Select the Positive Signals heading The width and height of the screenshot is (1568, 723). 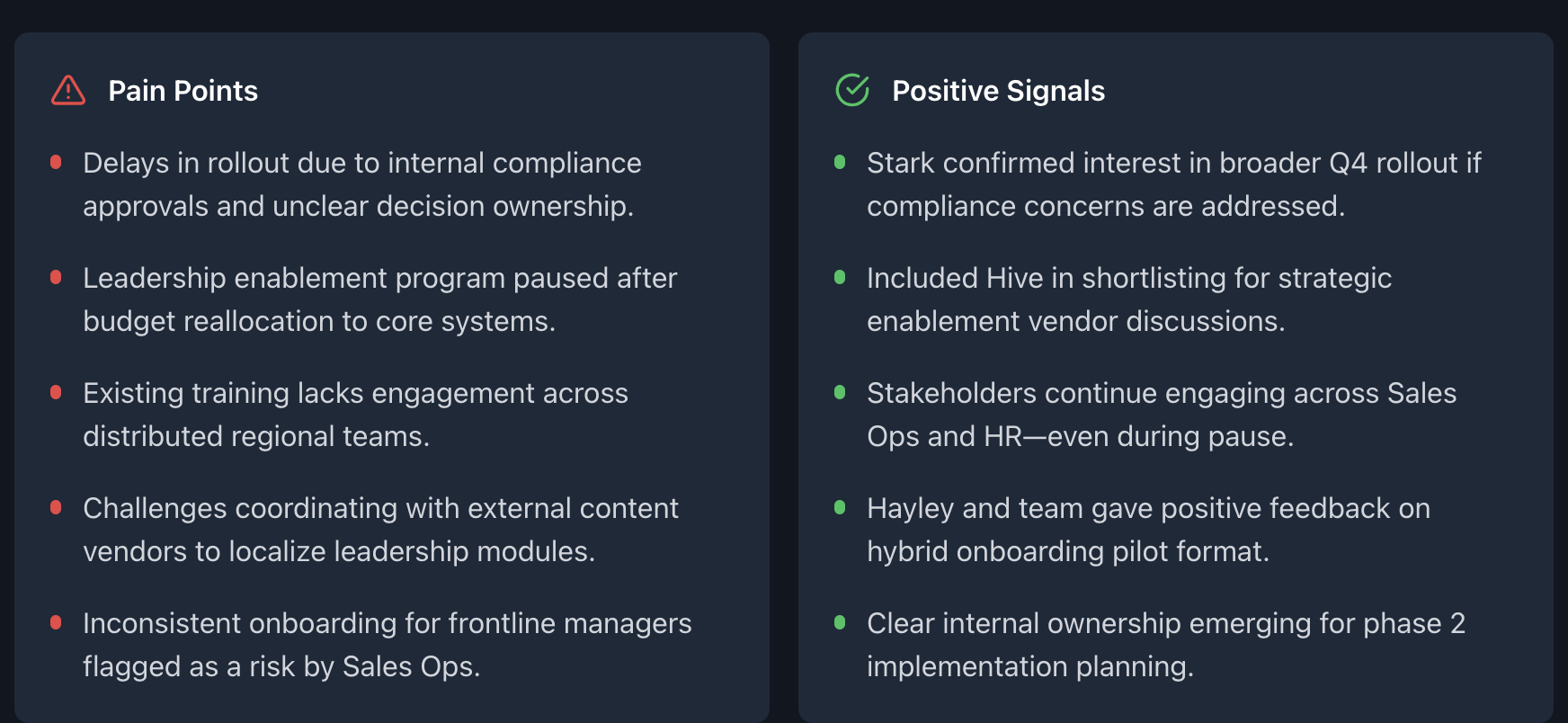(998, 91)
